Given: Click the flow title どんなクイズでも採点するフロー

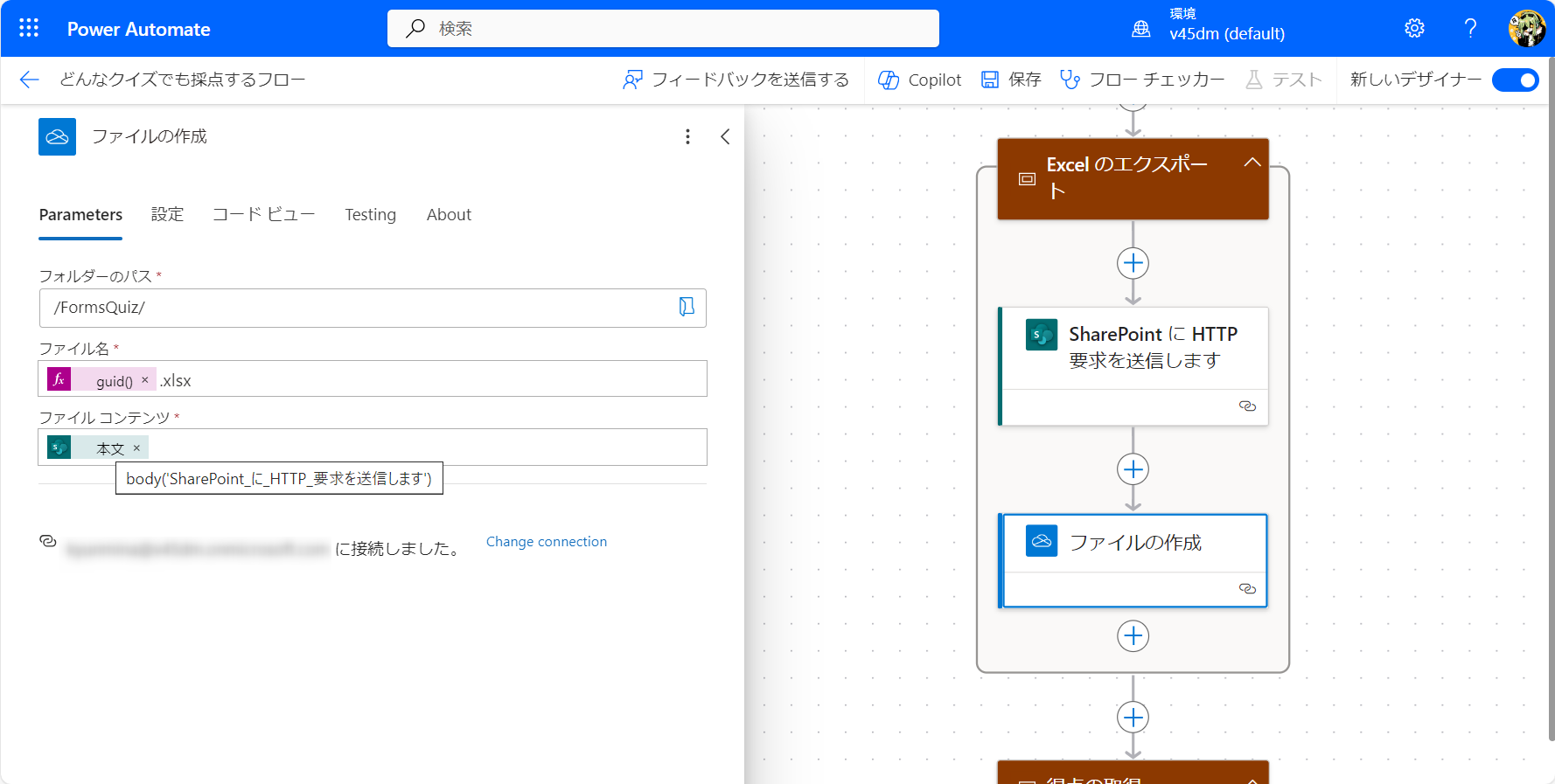Looking at the screenshot, I should 182,80.
